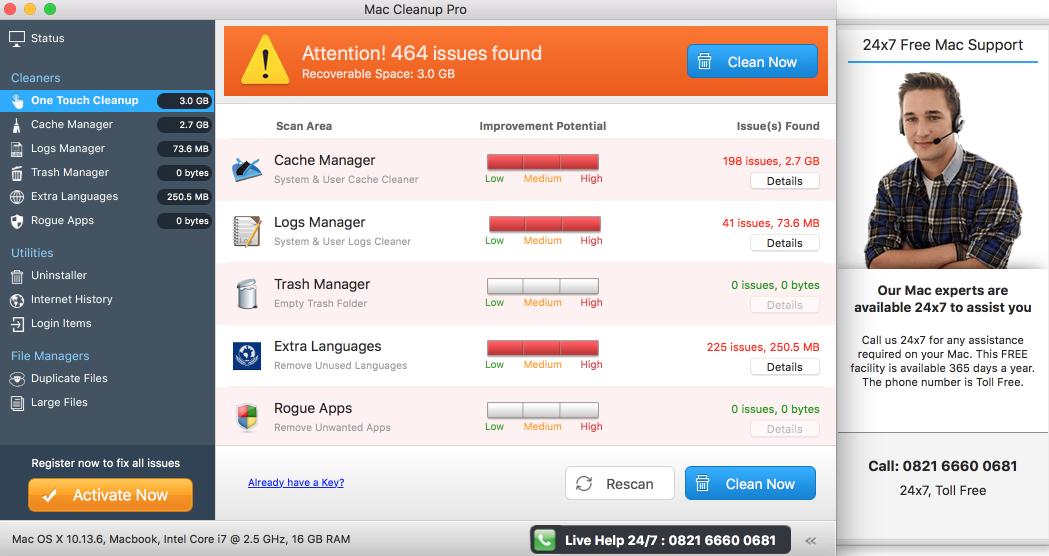1049x556 pixels.
Task: Open the Already have a Key link
Action: point(296,483)
